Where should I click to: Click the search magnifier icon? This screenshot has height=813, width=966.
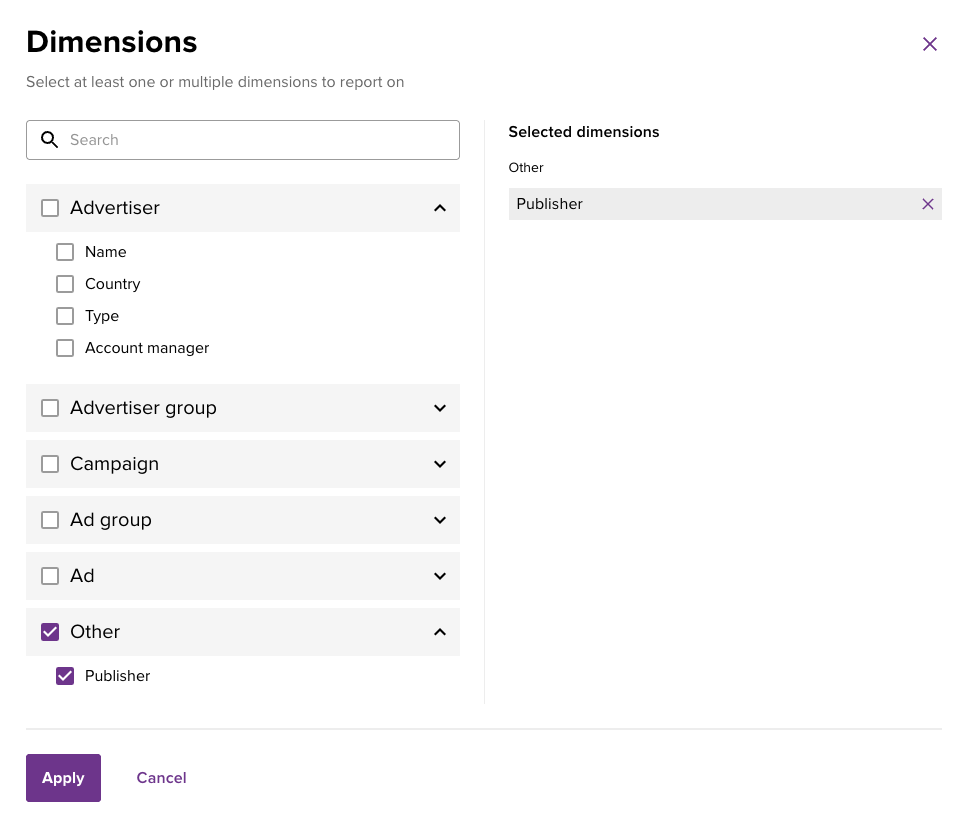tap(49, 140)
